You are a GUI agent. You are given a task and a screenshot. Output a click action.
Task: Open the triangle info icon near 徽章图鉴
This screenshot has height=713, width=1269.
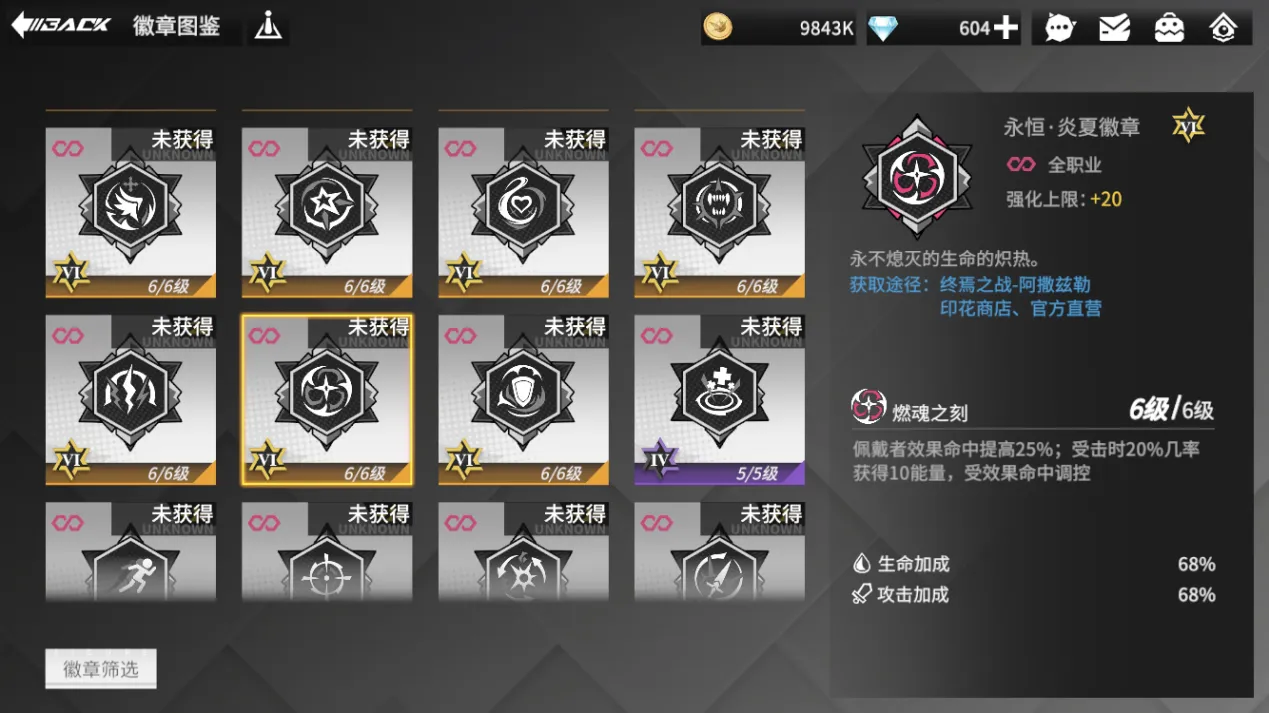(x=267, y=26)
